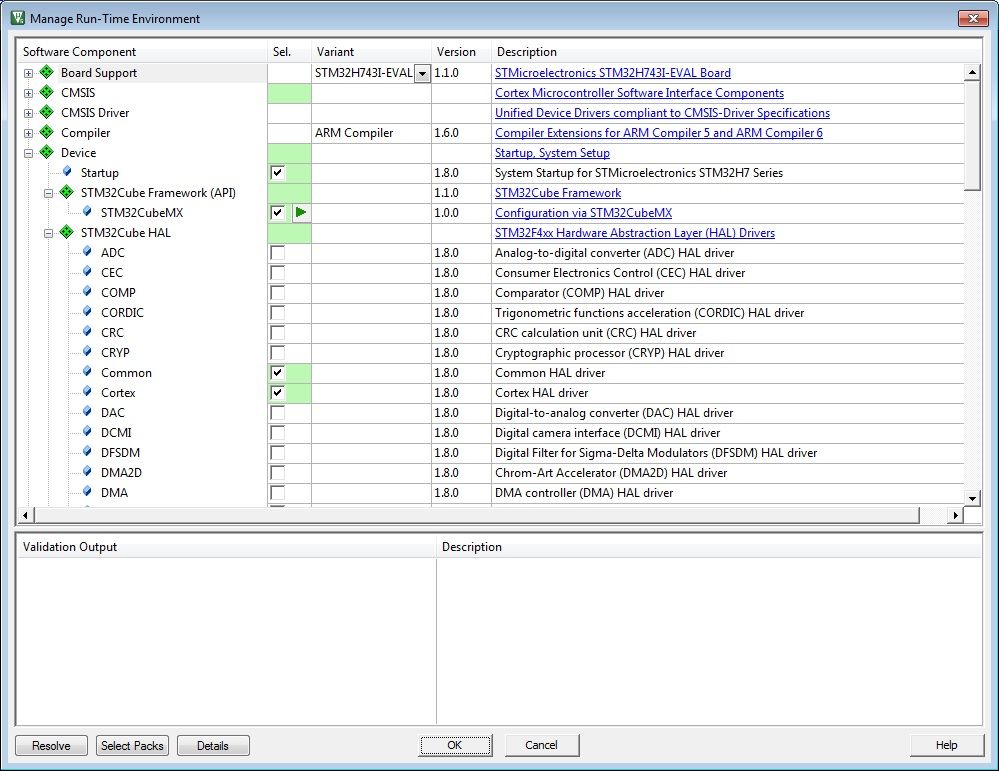999x771 pixels.
Task: Click the Help button
Action: pos(946,745)
